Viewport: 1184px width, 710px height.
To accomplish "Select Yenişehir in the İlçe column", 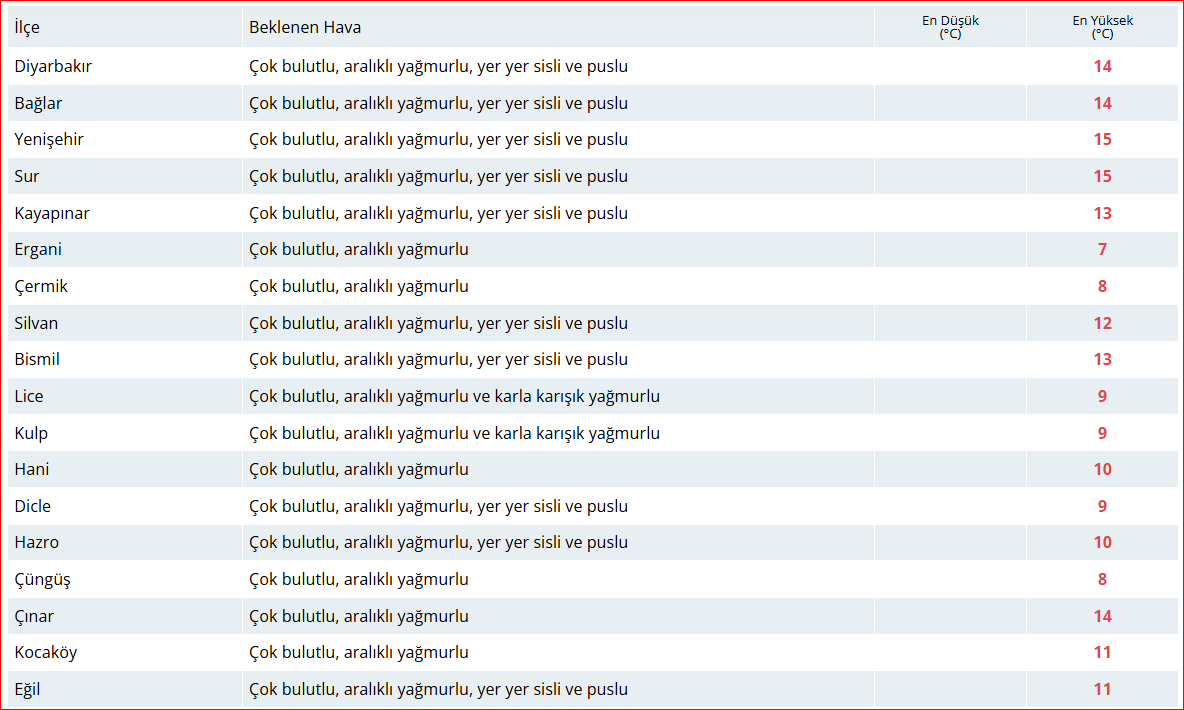I will point(49,140).
